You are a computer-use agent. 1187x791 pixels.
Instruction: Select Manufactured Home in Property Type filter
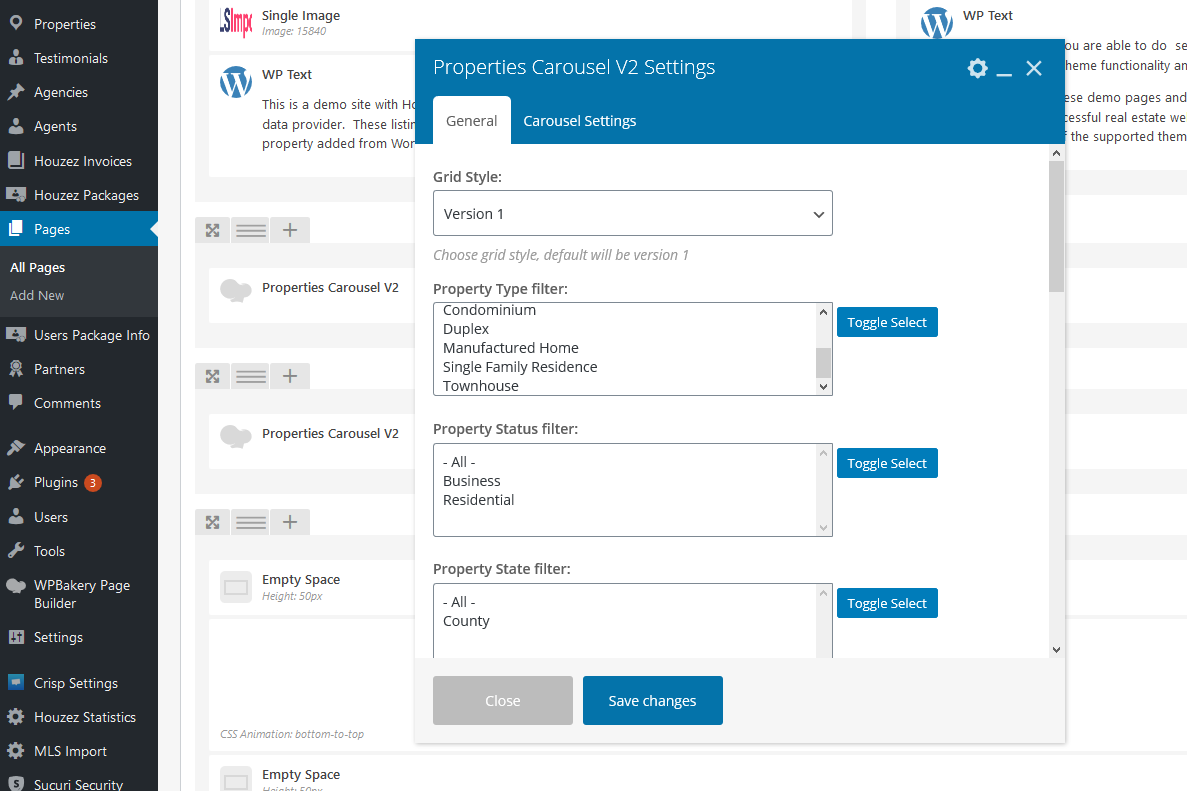pos(511,348)
